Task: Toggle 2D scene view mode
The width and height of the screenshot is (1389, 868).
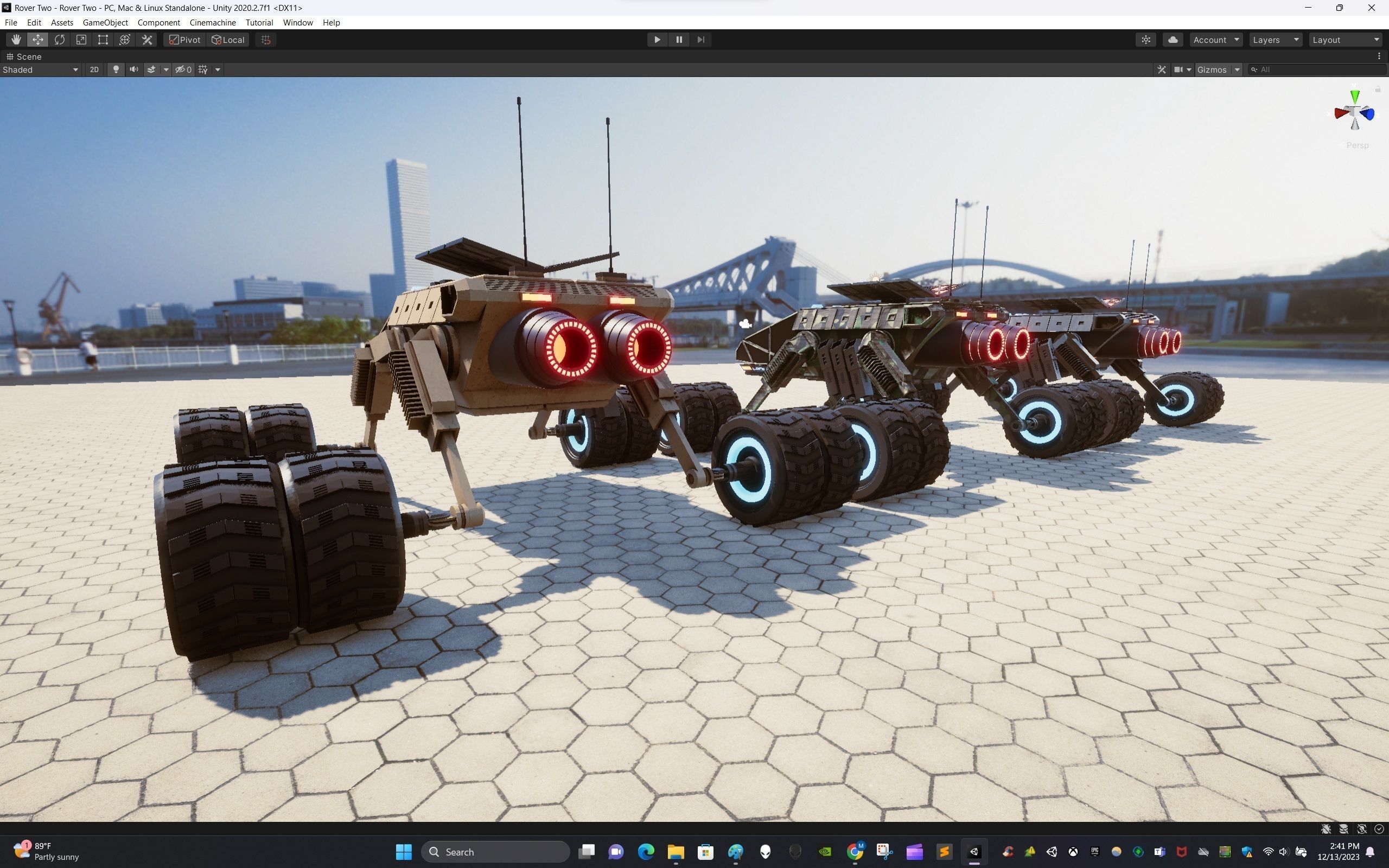Action: (94, 69)
